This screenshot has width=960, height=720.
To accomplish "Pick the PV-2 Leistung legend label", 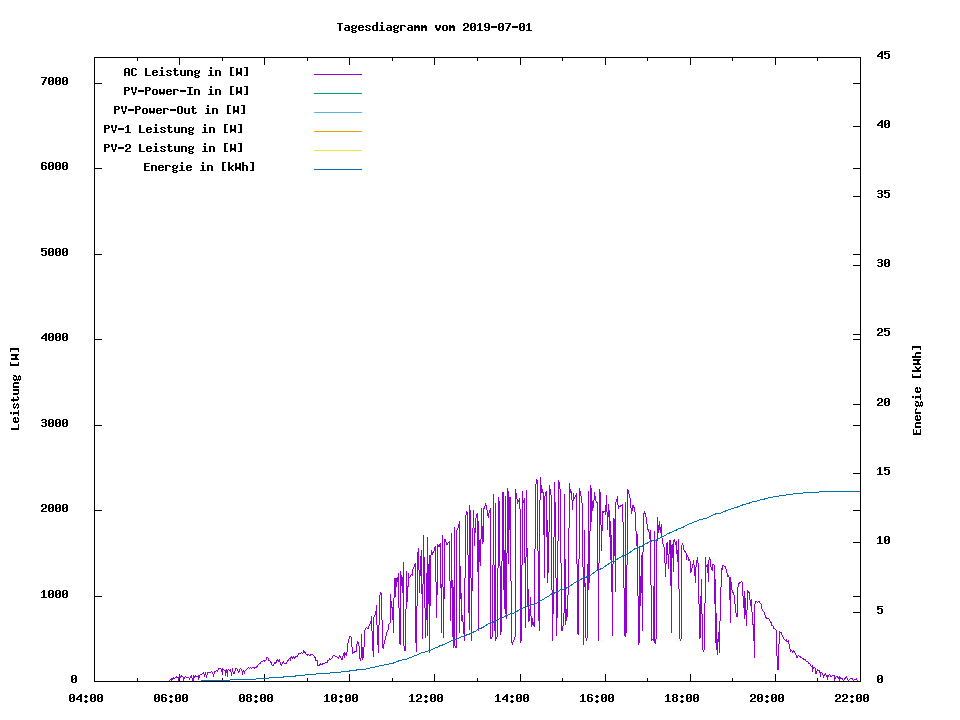I will tap(173, 148).
